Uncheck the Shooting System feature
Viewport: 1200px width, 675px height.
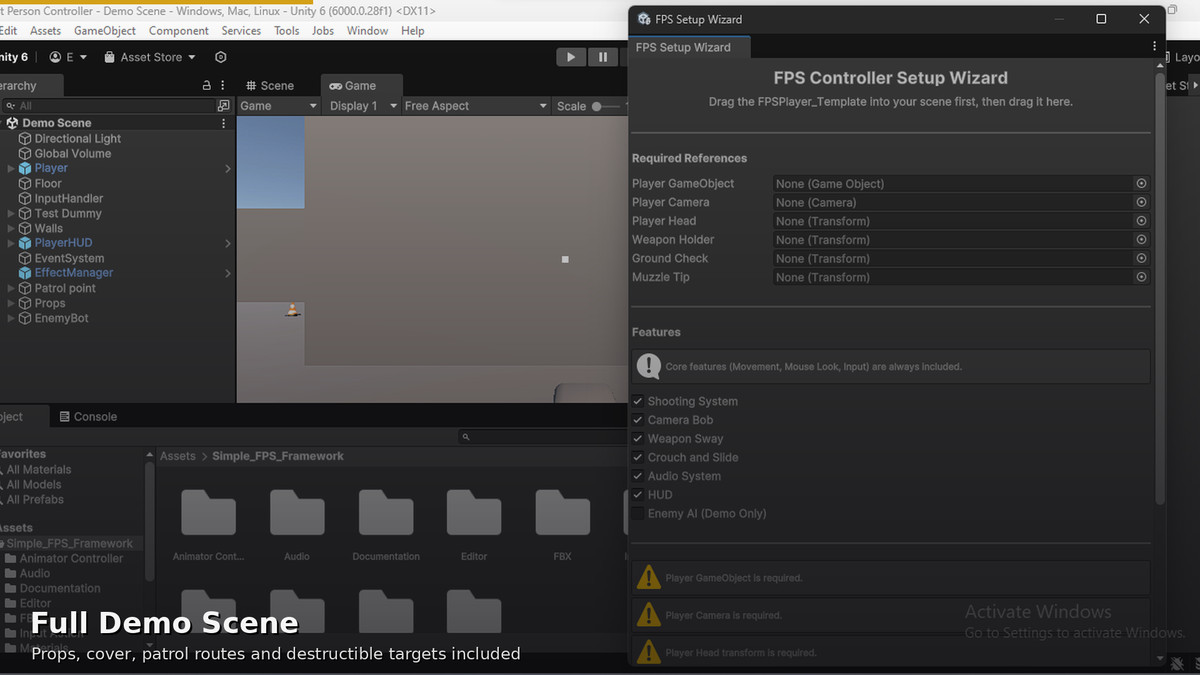(x=638, y=401)
